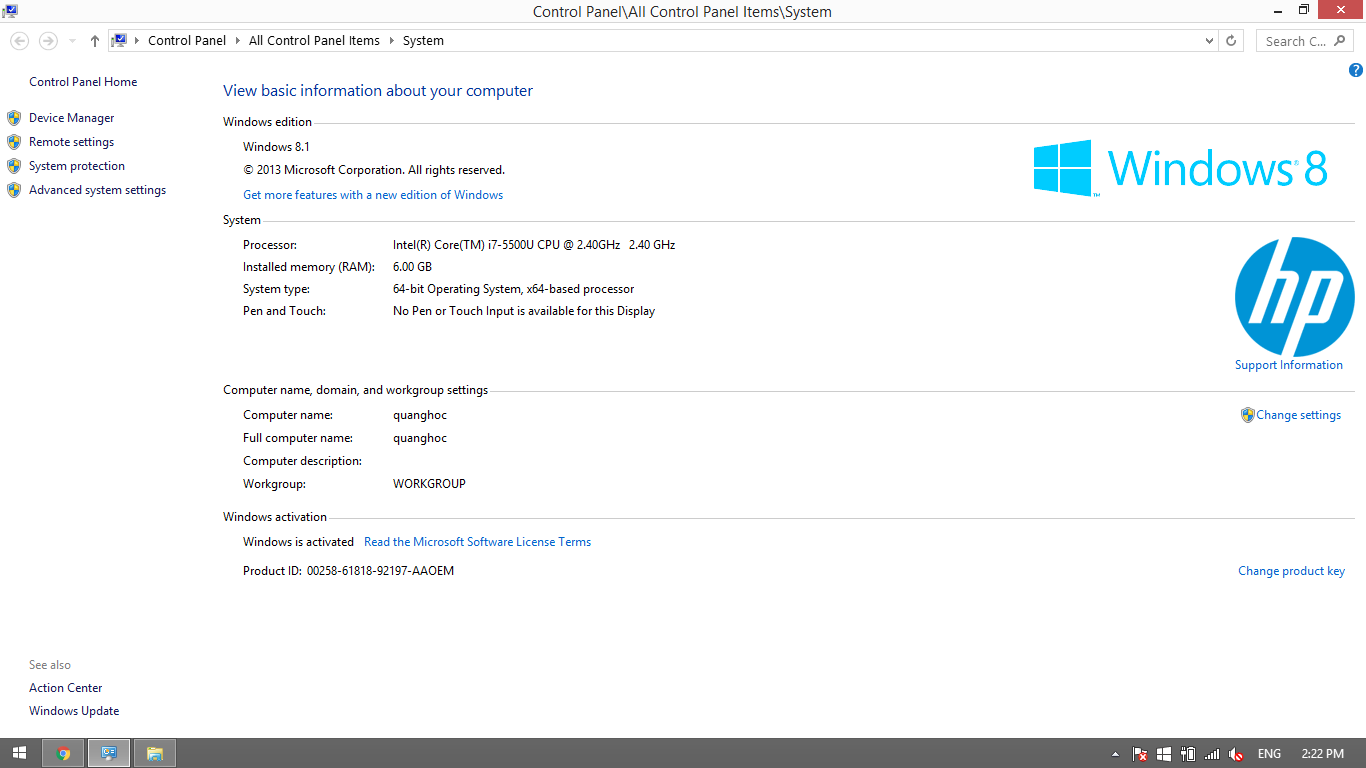Open HP Support Information link
The image size is (1366, 768).
click(1288, 365)
